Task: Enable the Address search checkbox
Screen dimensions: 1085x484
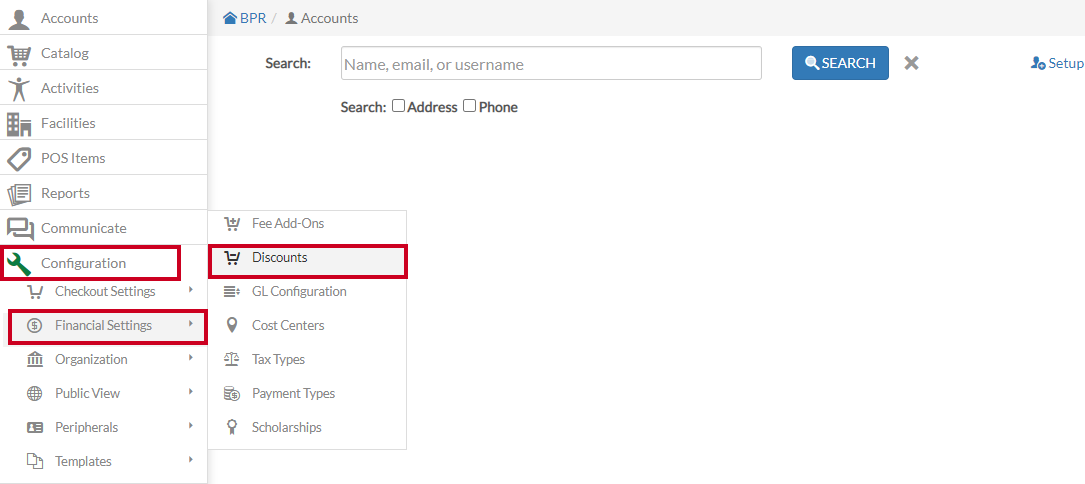Action: tap(398, 106)
